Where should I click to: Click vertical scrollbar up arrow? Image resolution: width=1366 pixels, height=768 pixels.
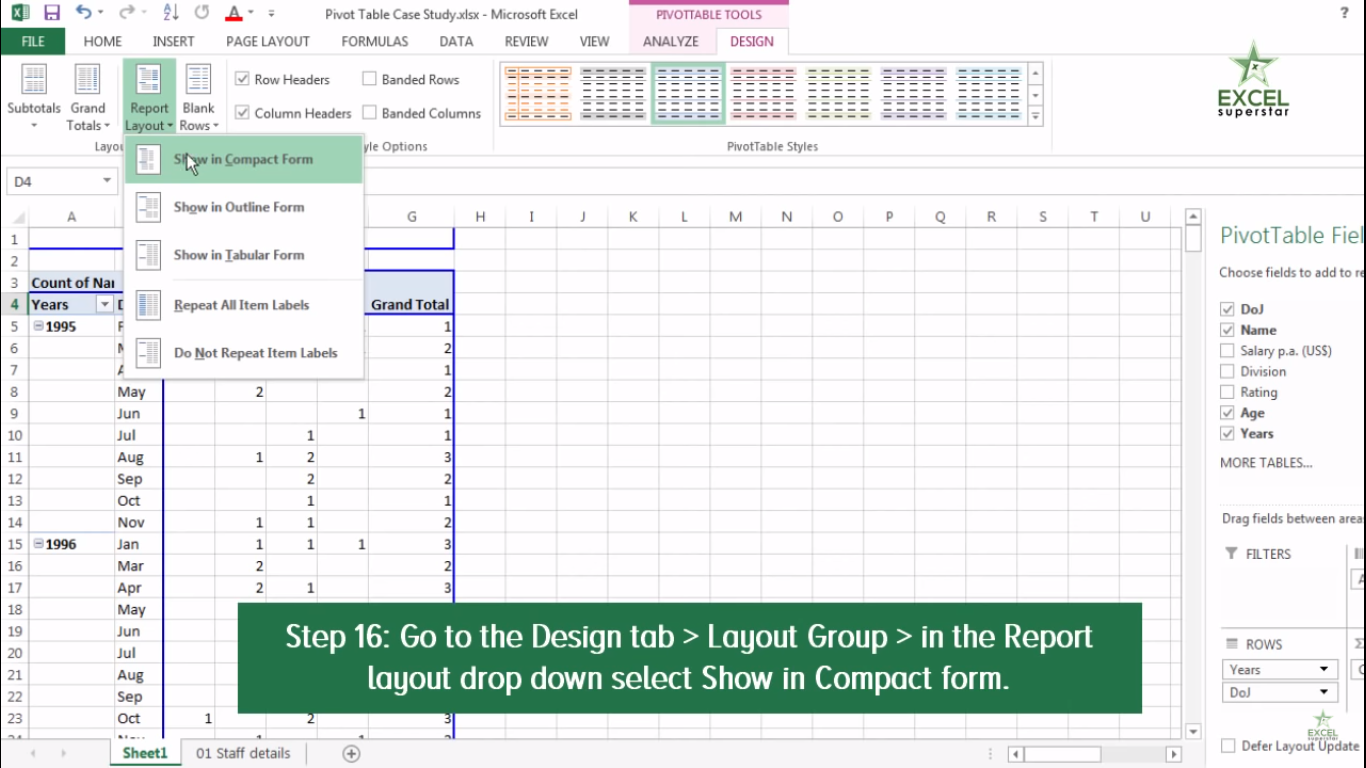1192,217
